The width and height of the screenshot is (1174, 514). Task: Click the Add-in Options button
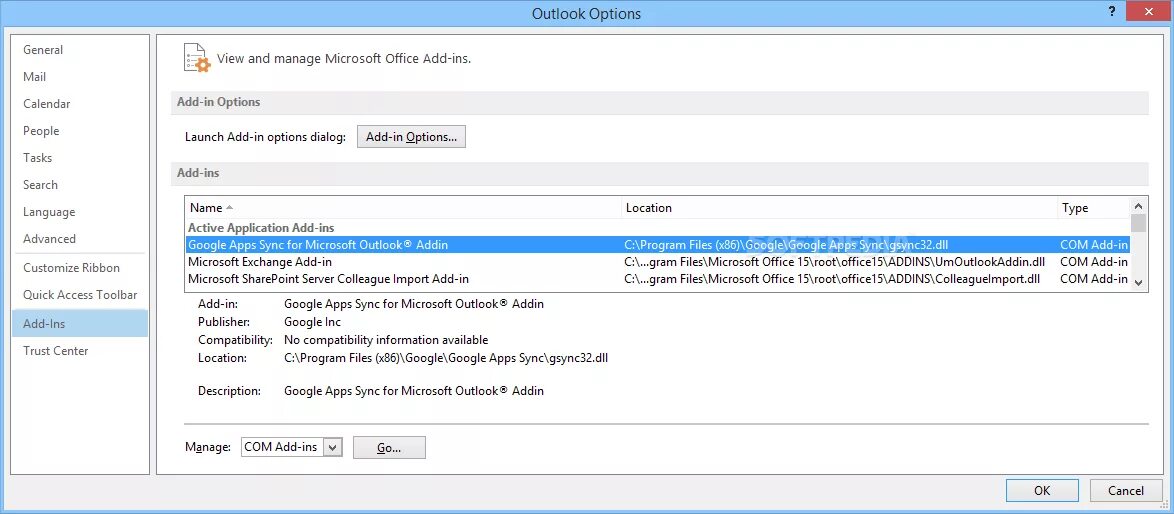click(x=411, y=137)
